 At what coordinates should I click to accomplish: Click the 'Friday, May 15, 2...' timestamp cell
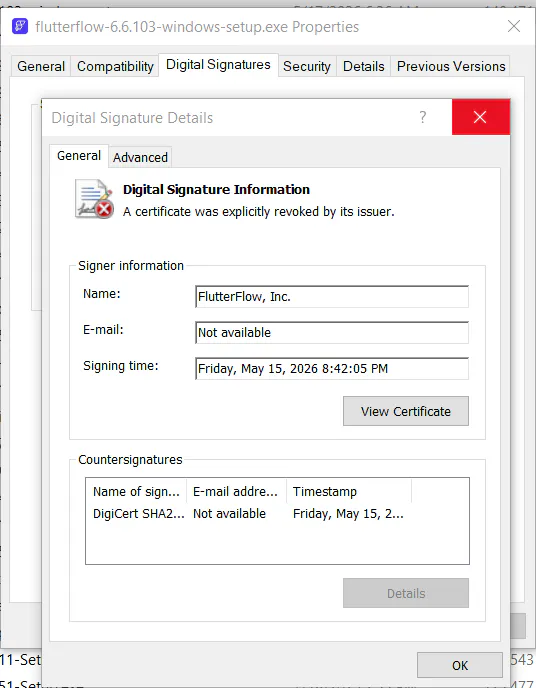click(x=348, y=513)
